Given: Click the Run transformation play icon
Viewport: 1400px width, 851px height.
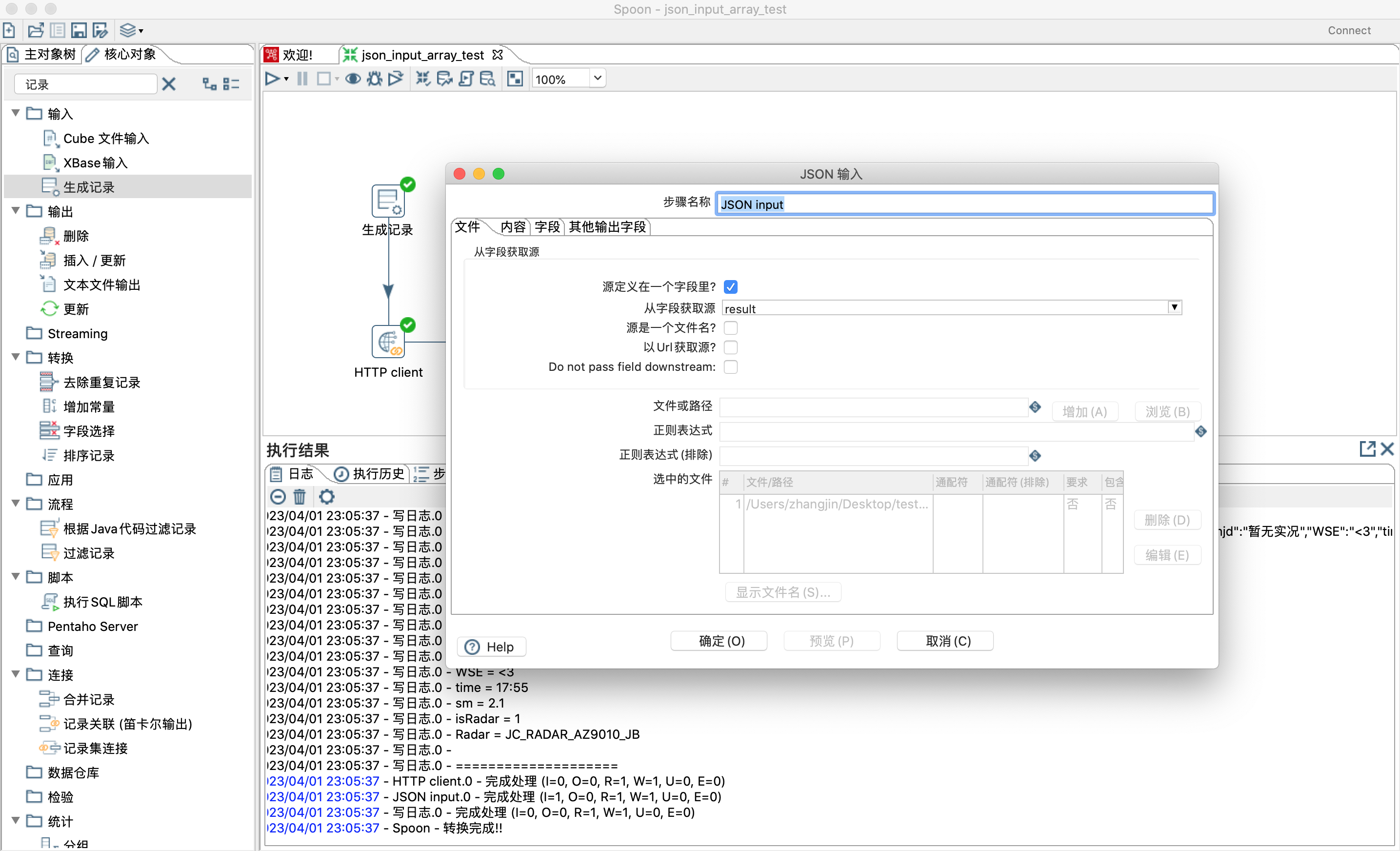Looking at the screenshot, I should pyautogui.click(x=272, y=79).
